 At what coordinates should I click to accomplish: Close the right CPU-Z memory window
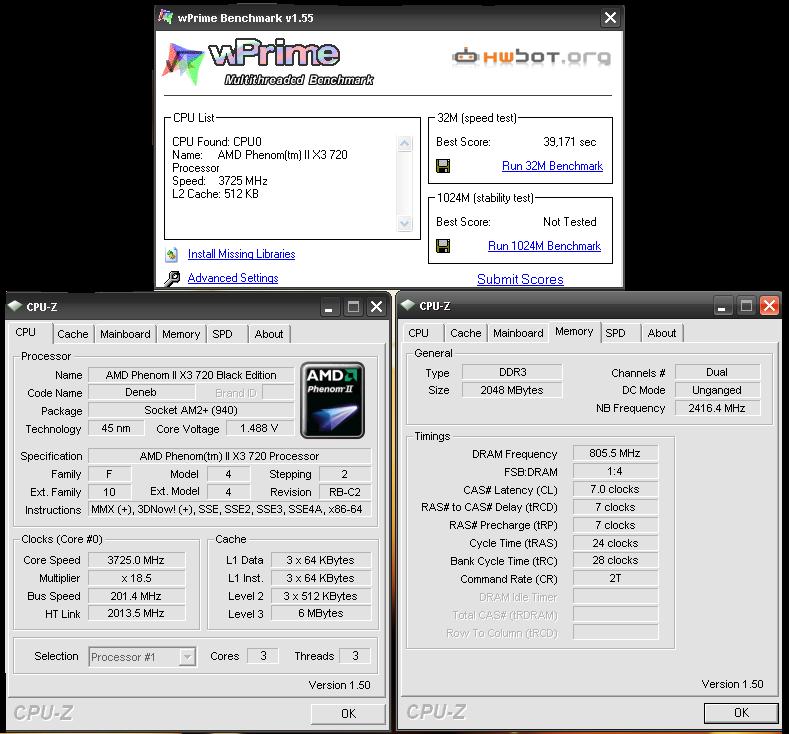point(769,305)
